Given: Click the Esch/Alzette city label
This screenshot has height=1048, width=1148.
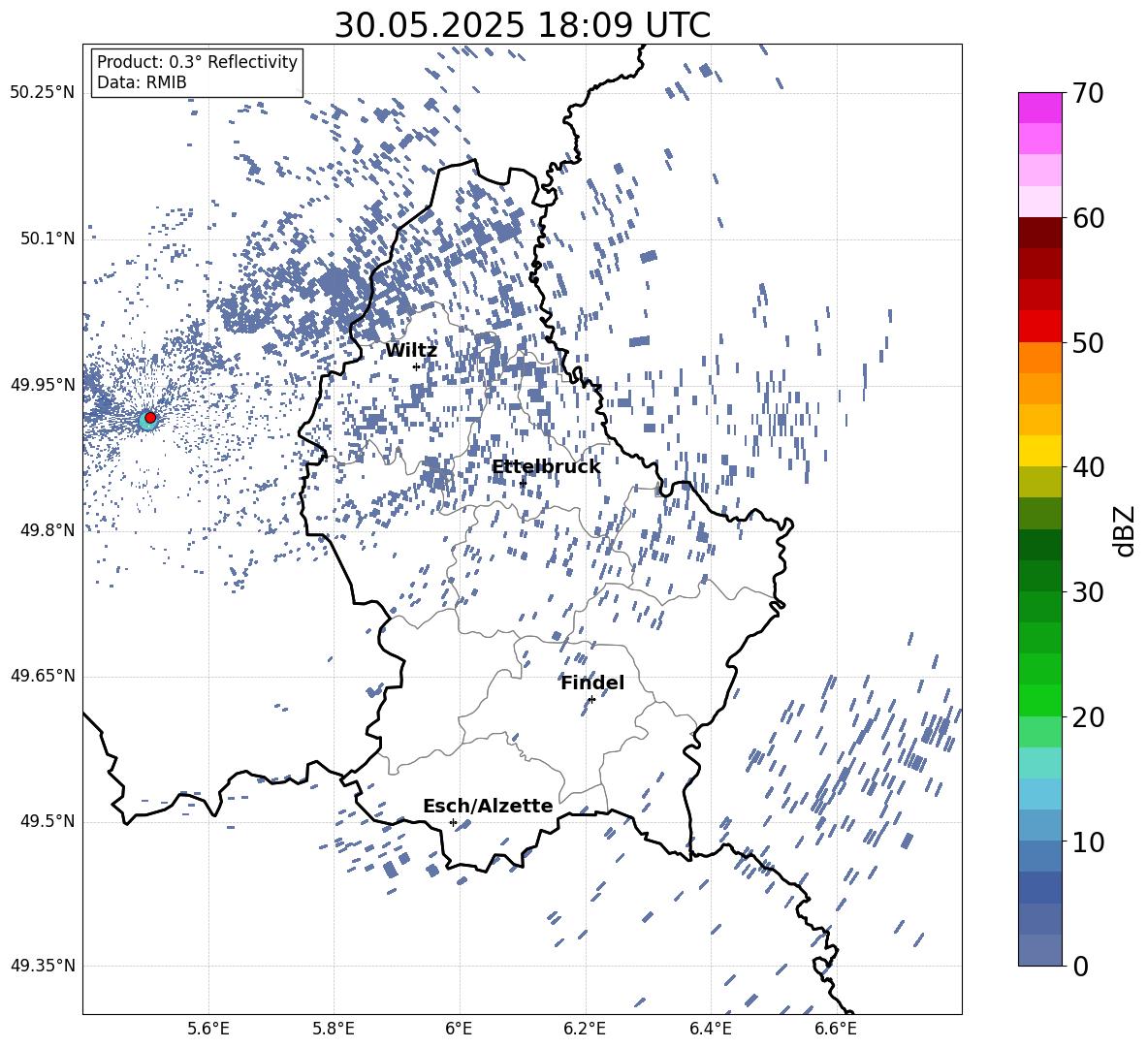Looking at the screenshot, I should (x=488, y=807).
